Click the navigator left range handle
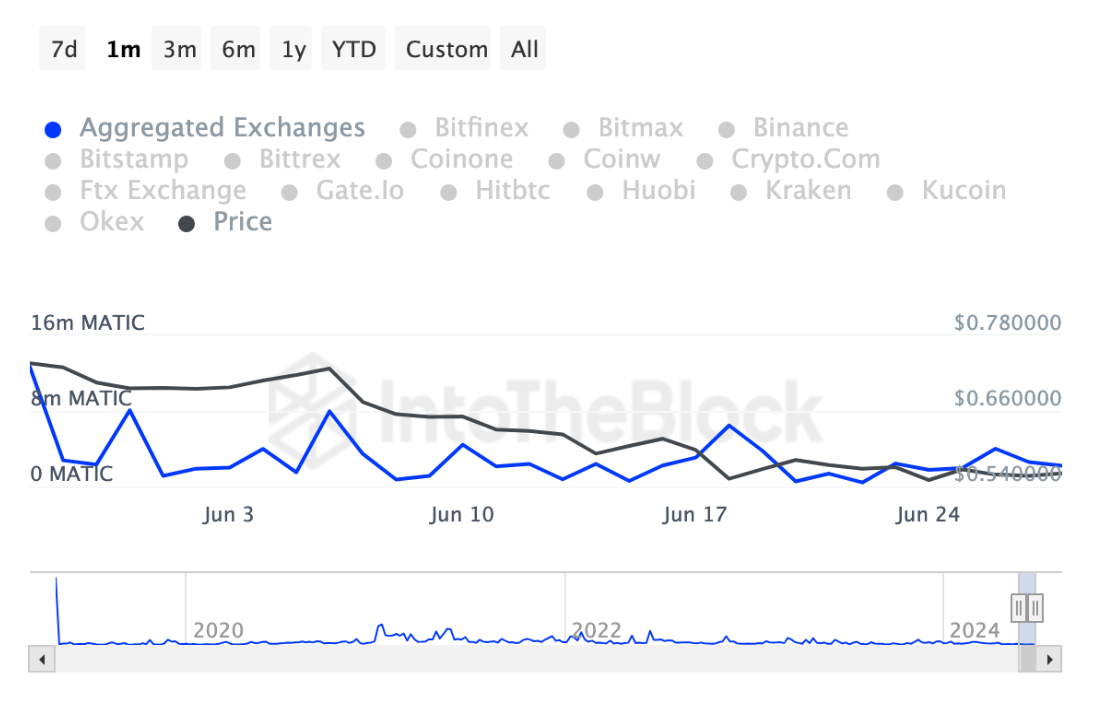 tap(1019, 606)
